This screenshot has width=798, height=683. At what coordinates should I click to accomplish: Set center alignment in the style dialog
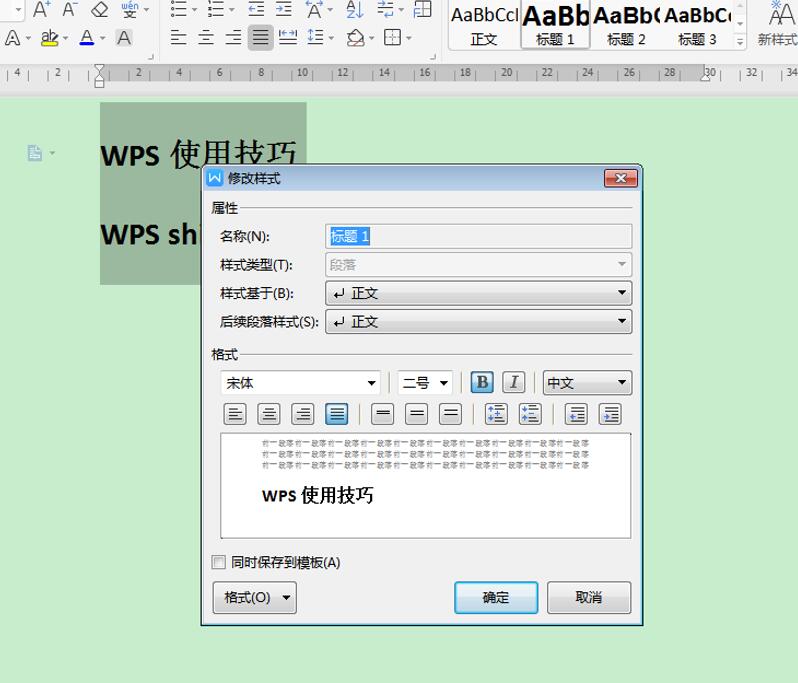269,414
